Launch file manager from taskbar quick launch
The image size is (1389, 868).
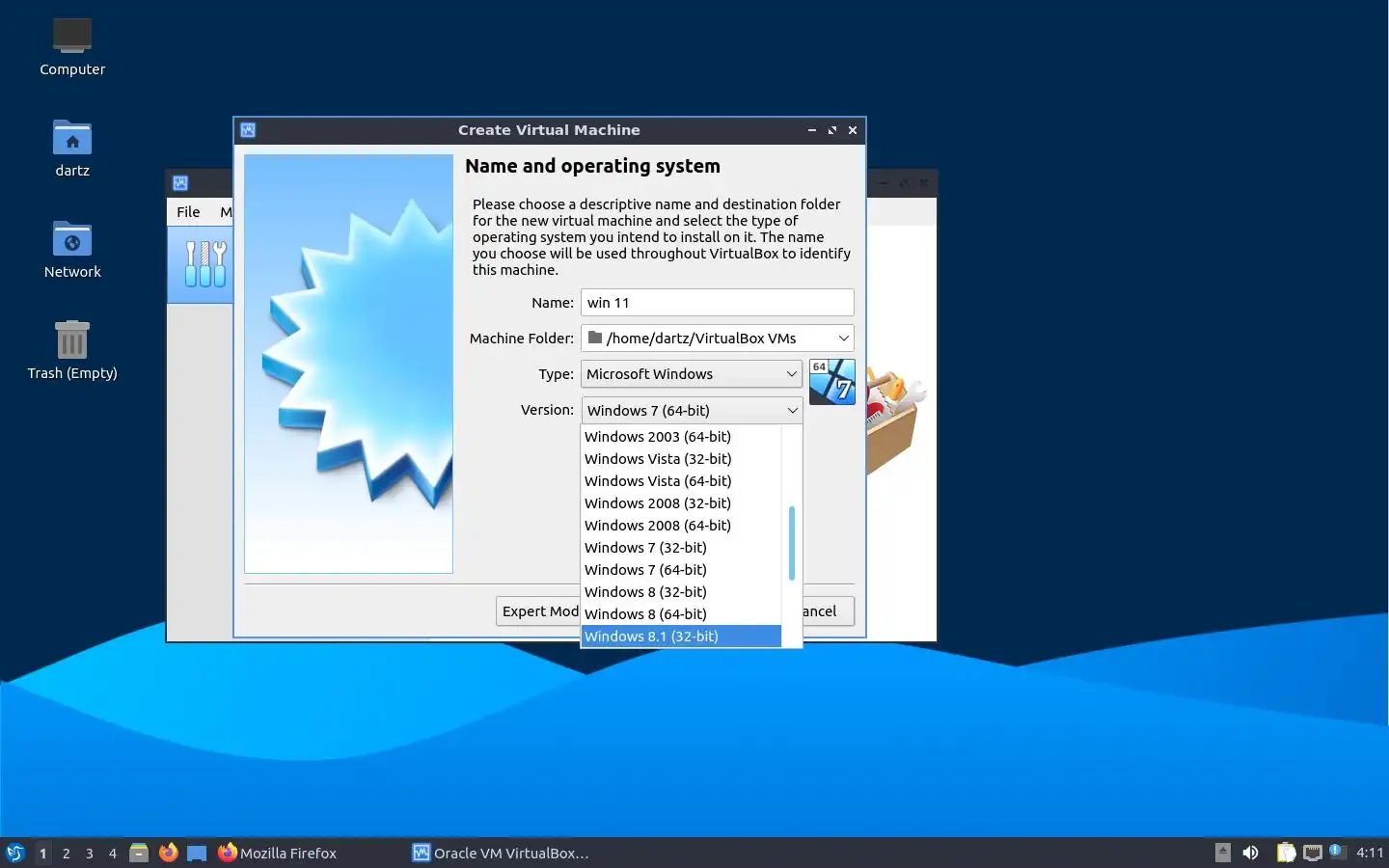139,853
